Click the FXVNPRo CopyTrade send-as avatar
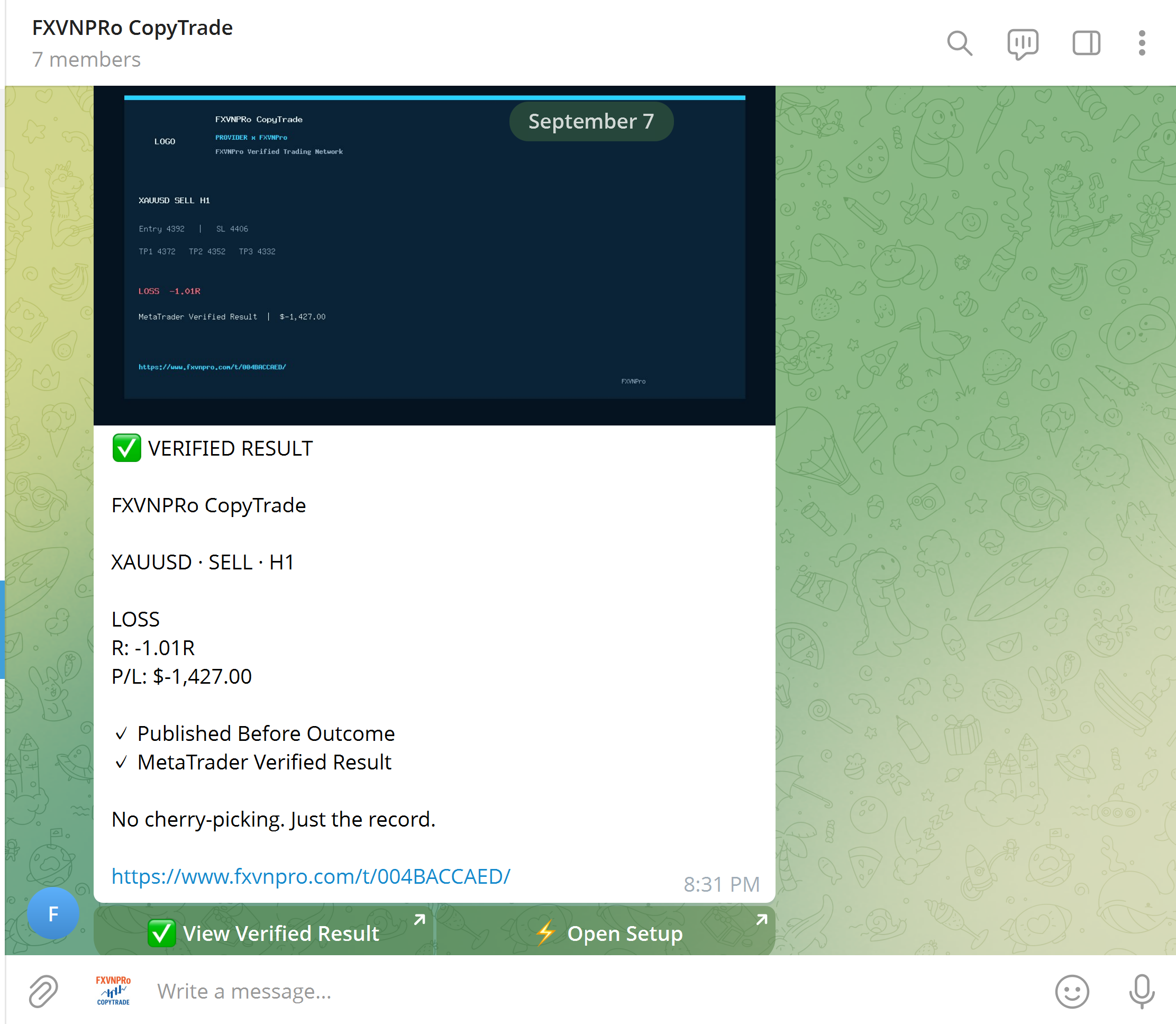 (113, 991)
